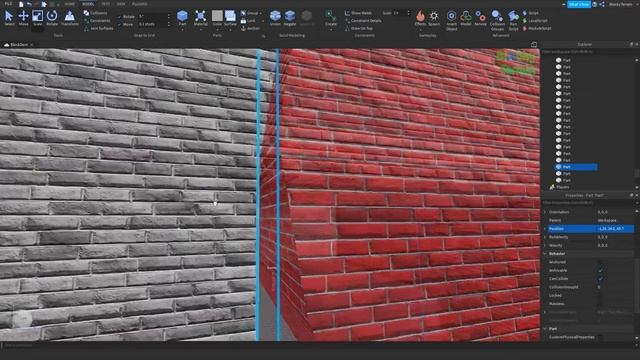Switch to the TEST ribbon tab
This screenshot has width=640, height=360.
(x=105, y=4)
